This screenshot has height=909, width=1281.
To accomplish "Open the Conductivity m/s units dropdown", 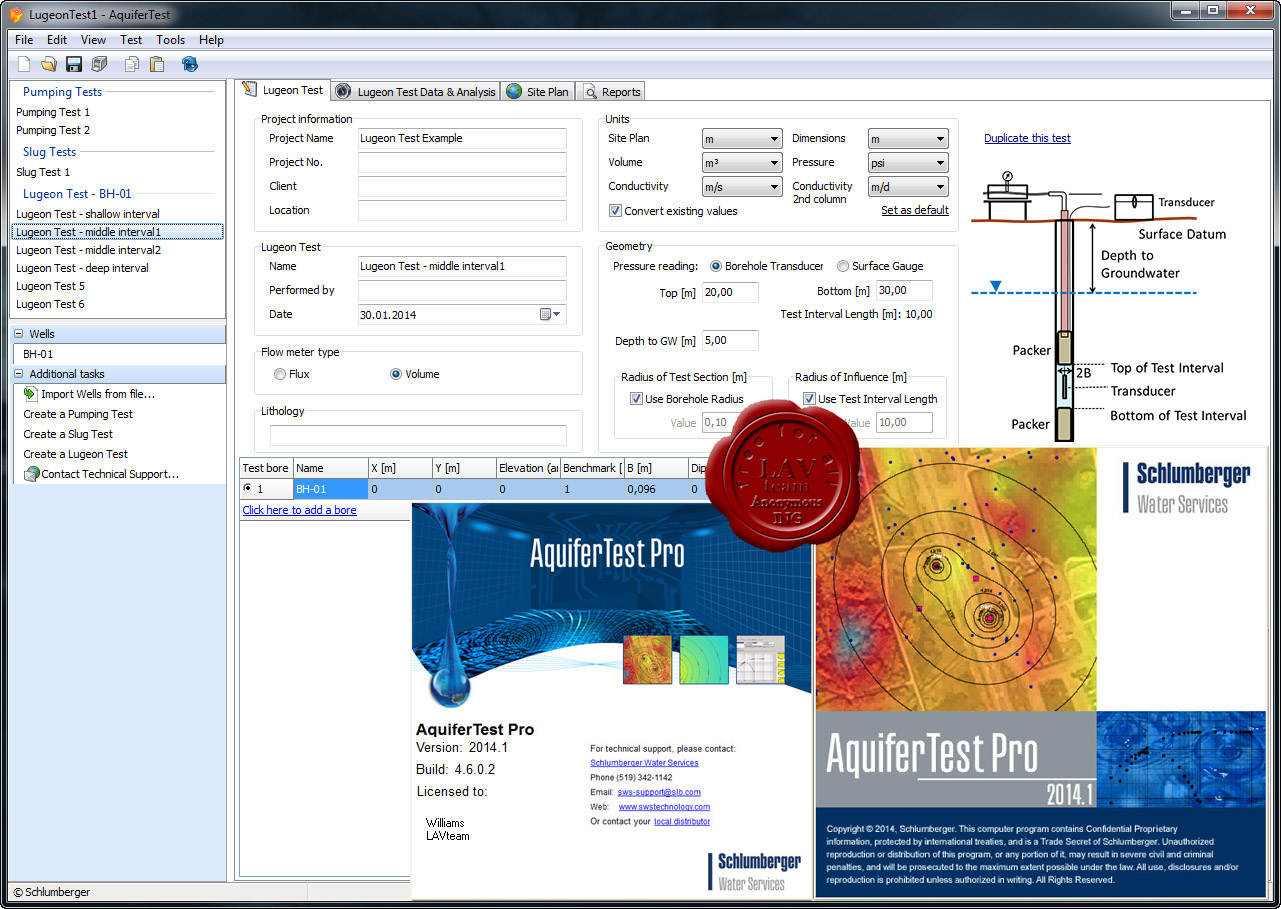I will click(742, 187).
